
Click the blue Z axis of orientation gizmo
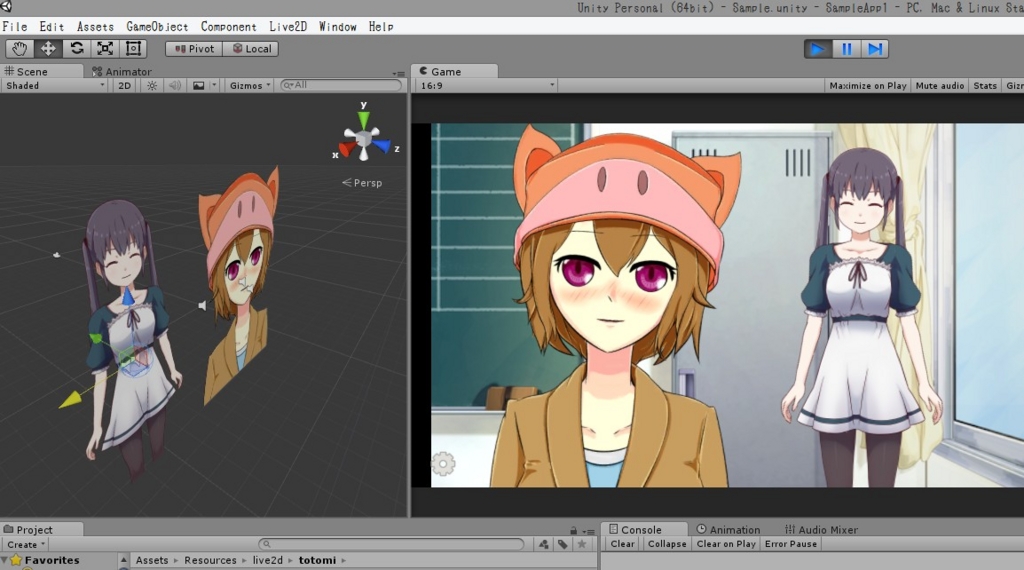[x=383, y=146]
